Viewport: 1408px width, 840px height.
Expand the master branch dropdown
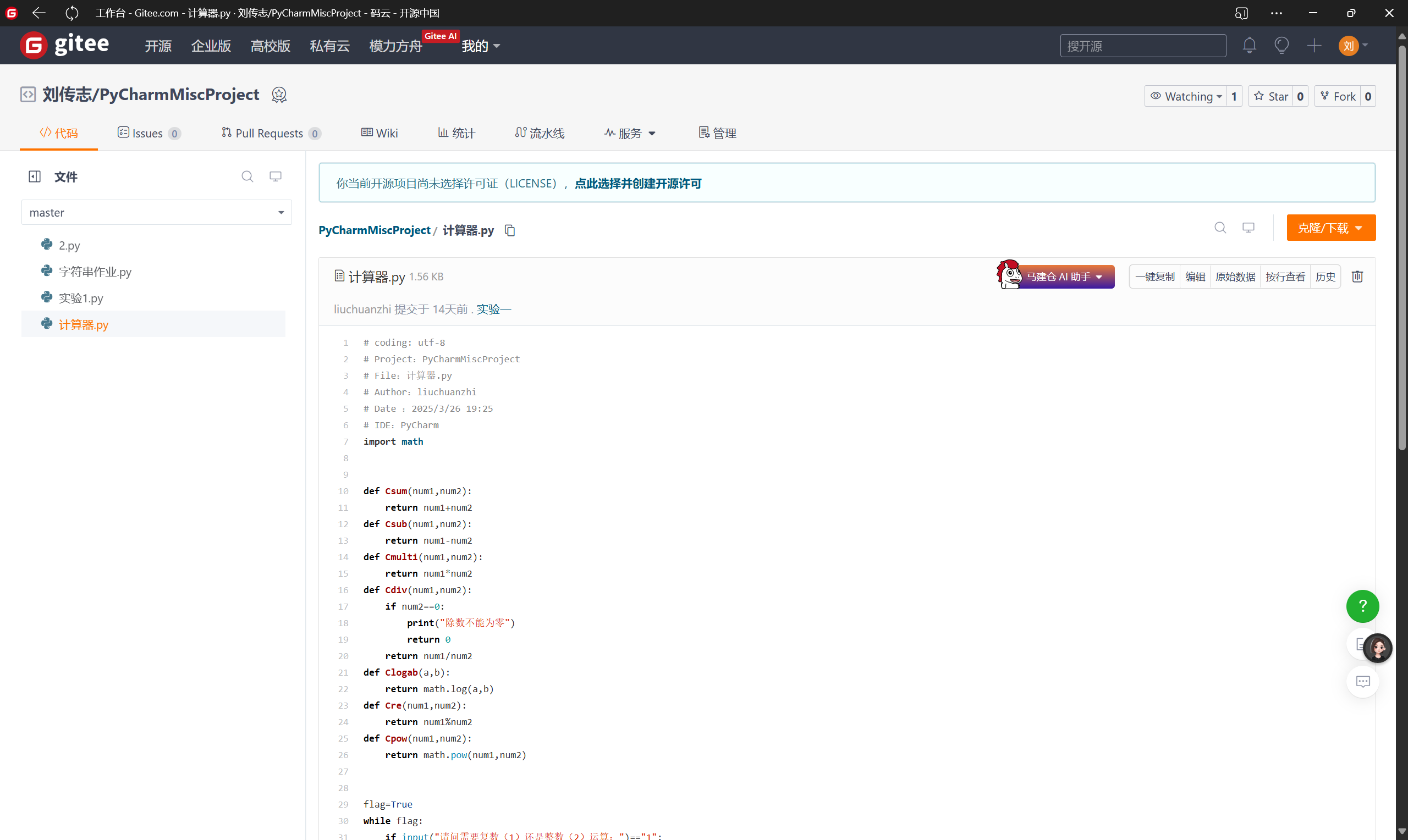coord(156,213)
